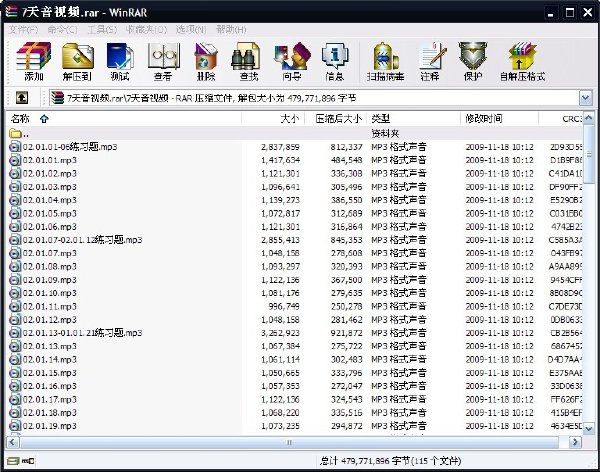Screen dimensions: 600x472
Task: Click the file icon of 02.01.04.mp3
Action: [15, 200]
